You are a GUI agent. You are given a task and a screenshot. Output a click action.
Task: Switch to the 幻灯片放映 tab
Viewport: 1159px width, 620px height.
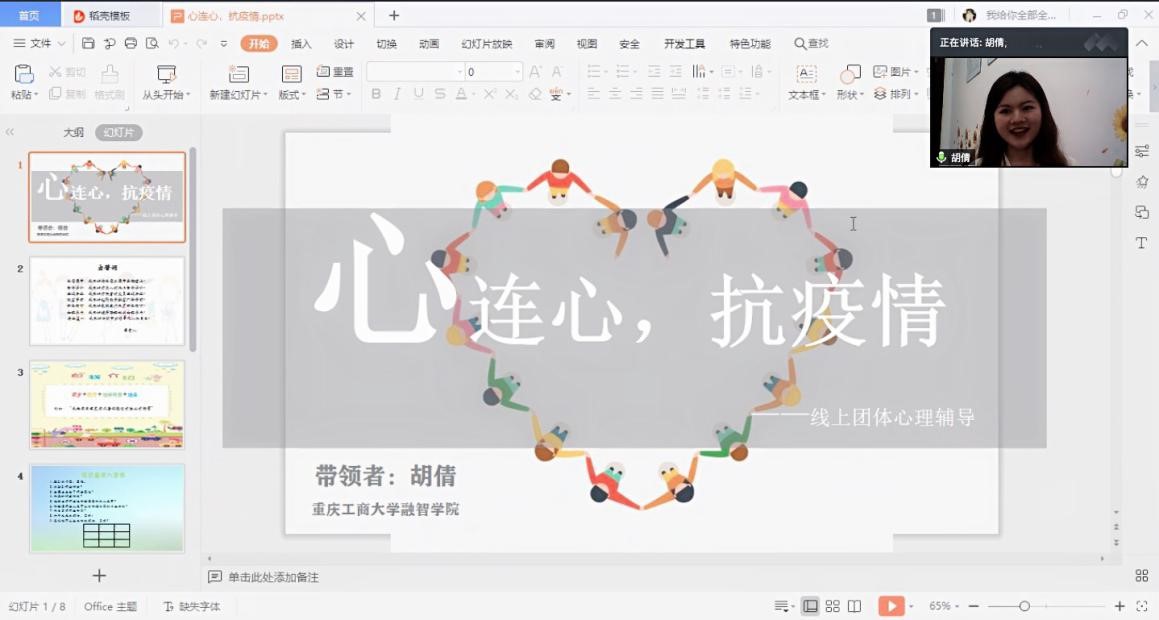pyautogui.click(x=486, y=44)
